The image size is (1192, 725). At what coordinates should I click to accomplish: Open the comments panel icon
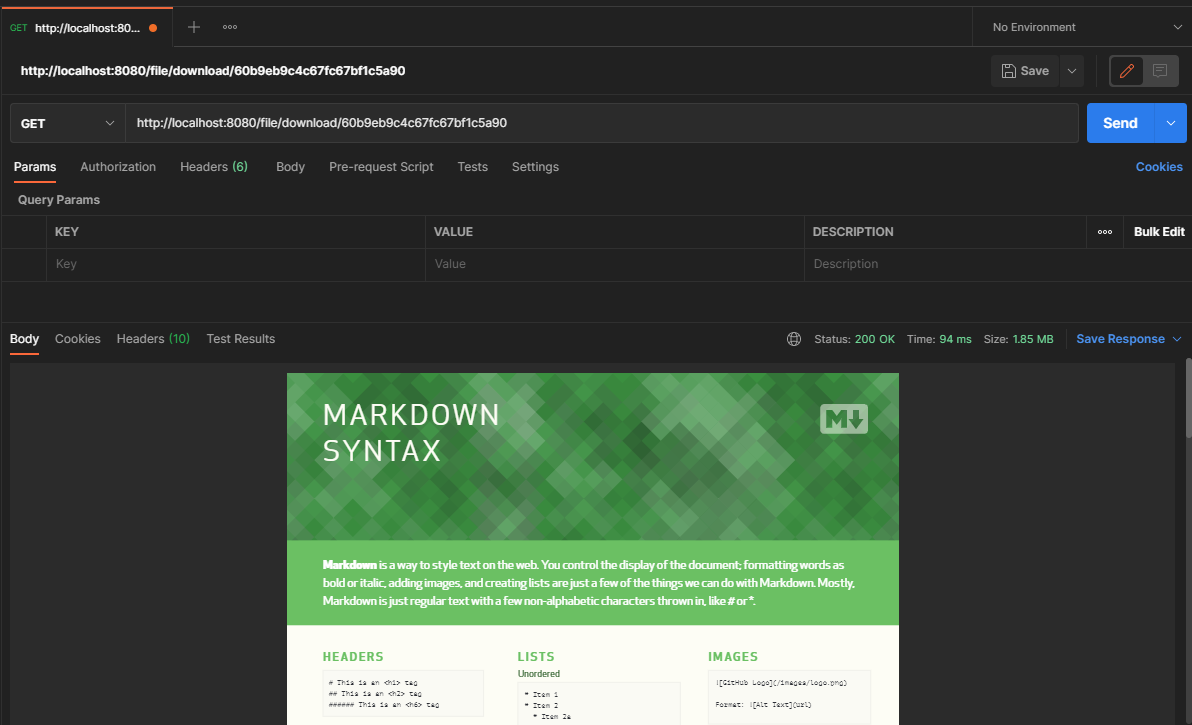1160,71
